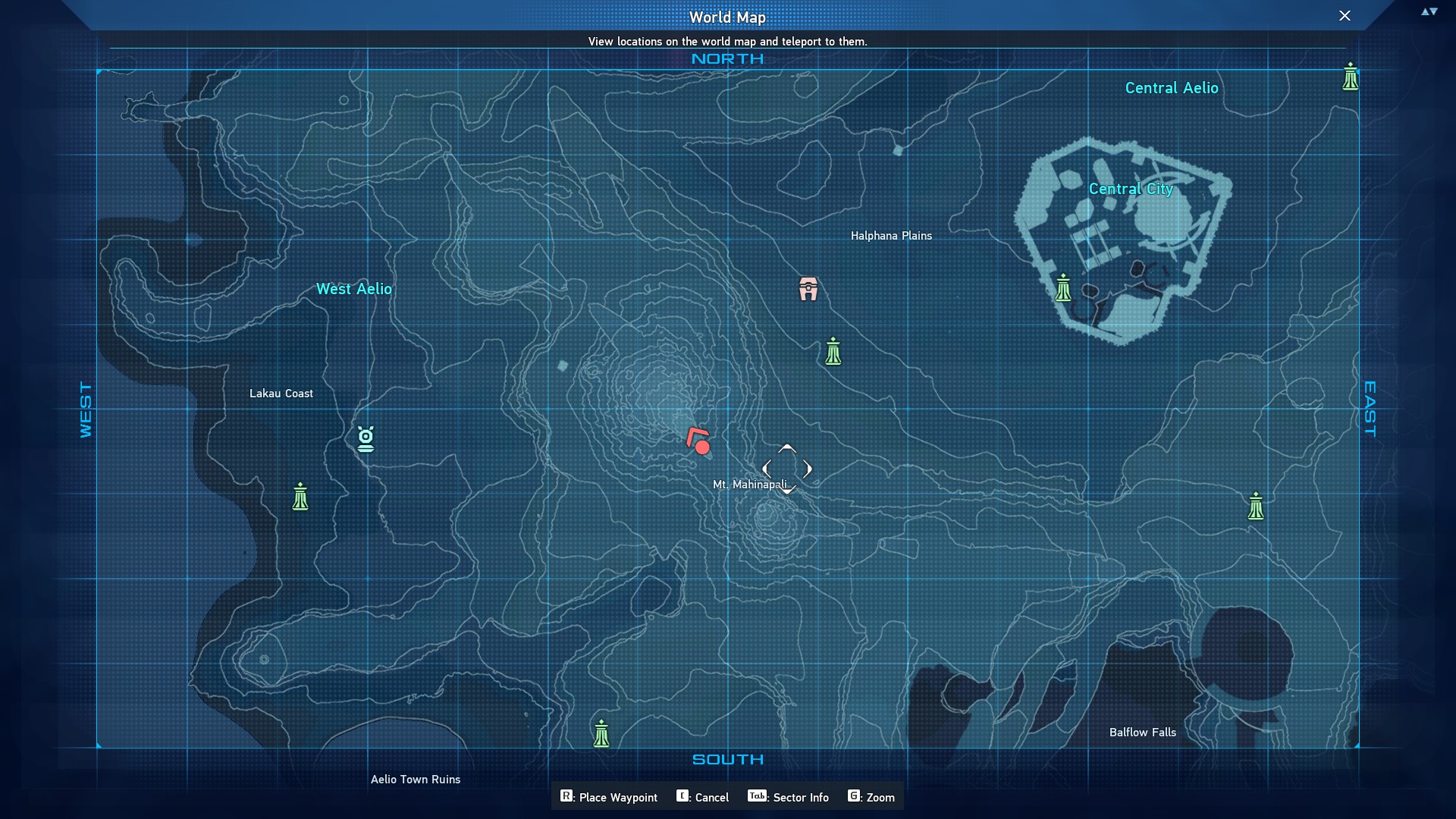Click the Ryuker device in Central City

point(1063,288)
